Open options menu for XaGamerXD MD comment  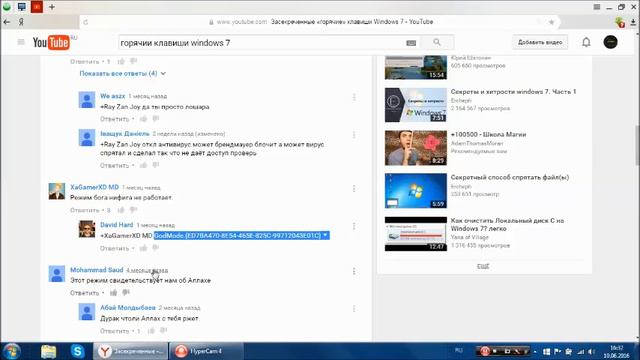coord(354,189)
